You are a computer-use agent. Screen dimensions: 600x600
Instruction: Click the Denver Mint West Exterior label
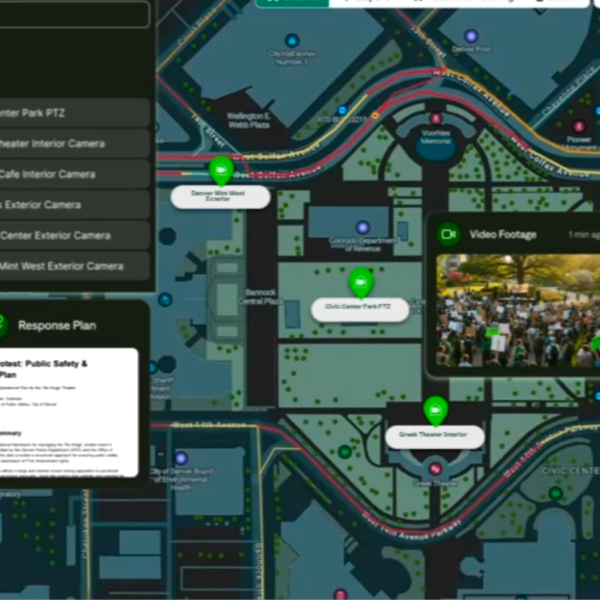220,197
